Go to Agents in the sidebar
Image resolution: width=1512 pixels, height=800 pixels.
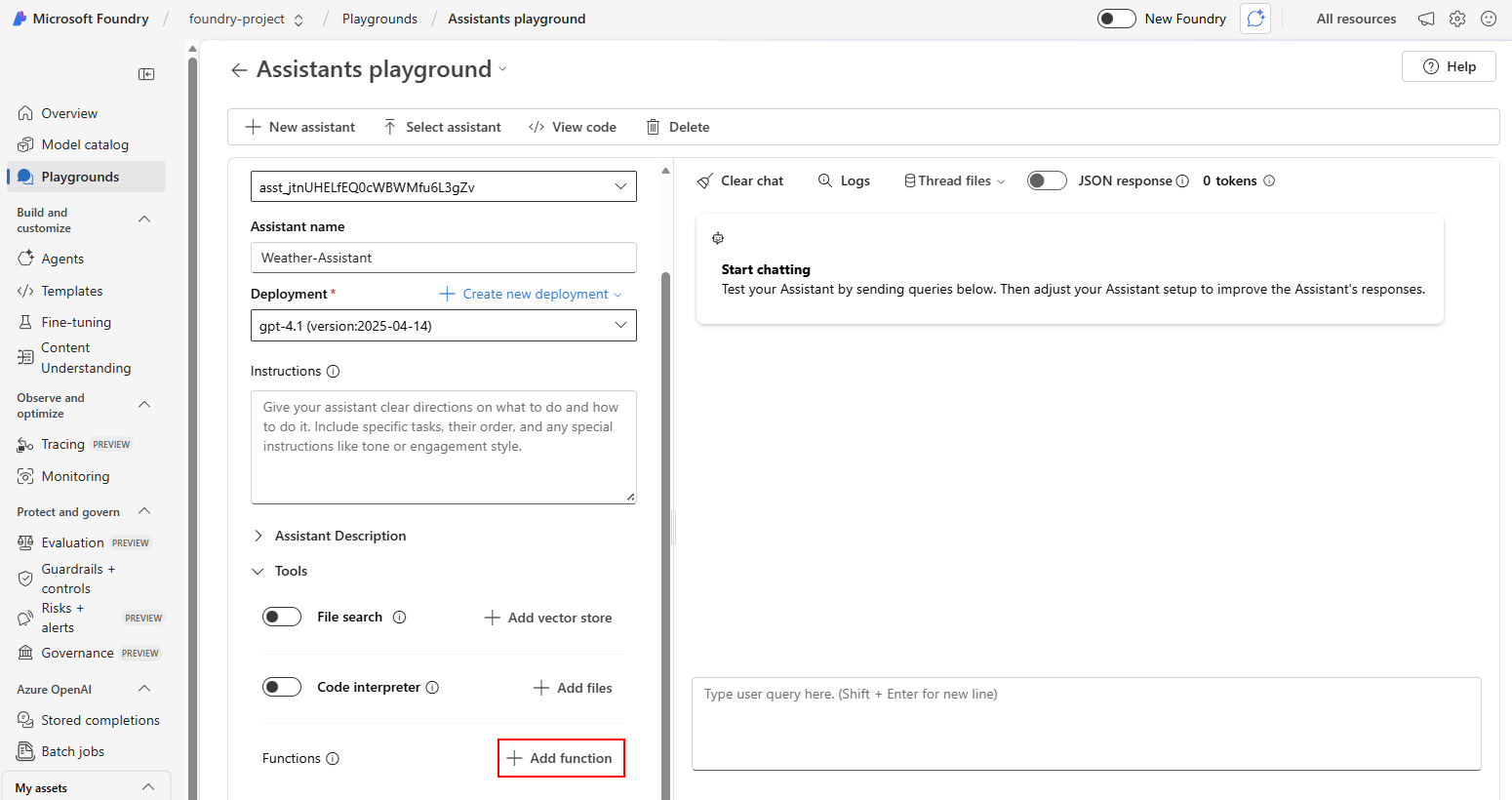coord(62,259)
